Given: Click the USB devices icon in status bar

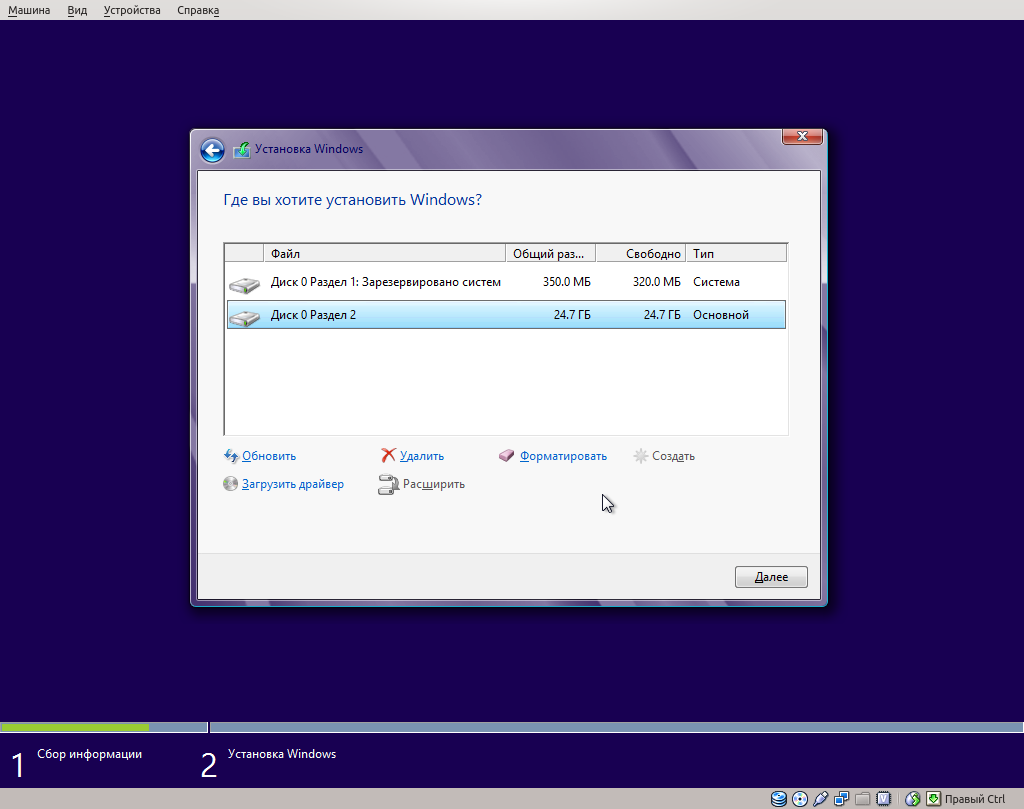Looking at the screenshot, I should (x=821, y=799).
